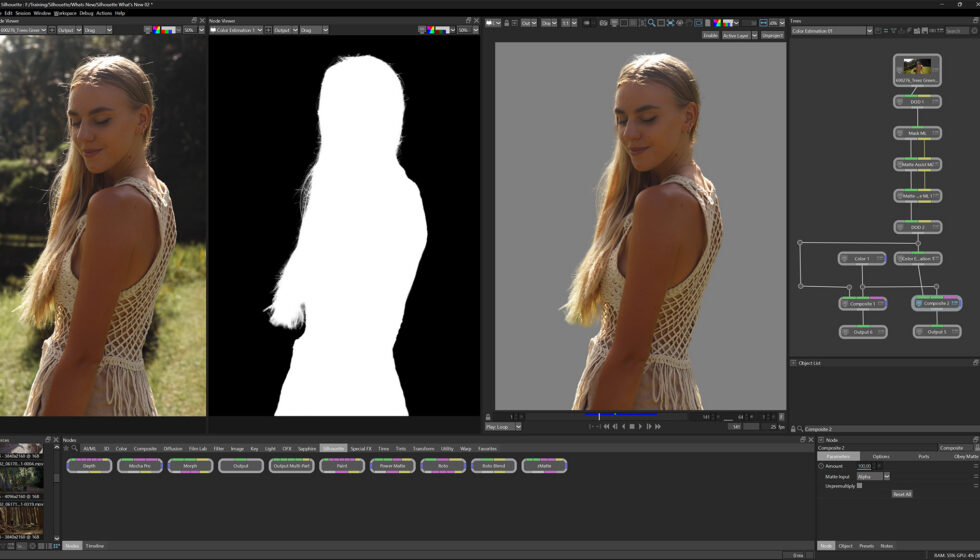Screen dimensions: 980x560
Task: Click the lock icon beside Composite 2 search
Action: tap(793, 429)
